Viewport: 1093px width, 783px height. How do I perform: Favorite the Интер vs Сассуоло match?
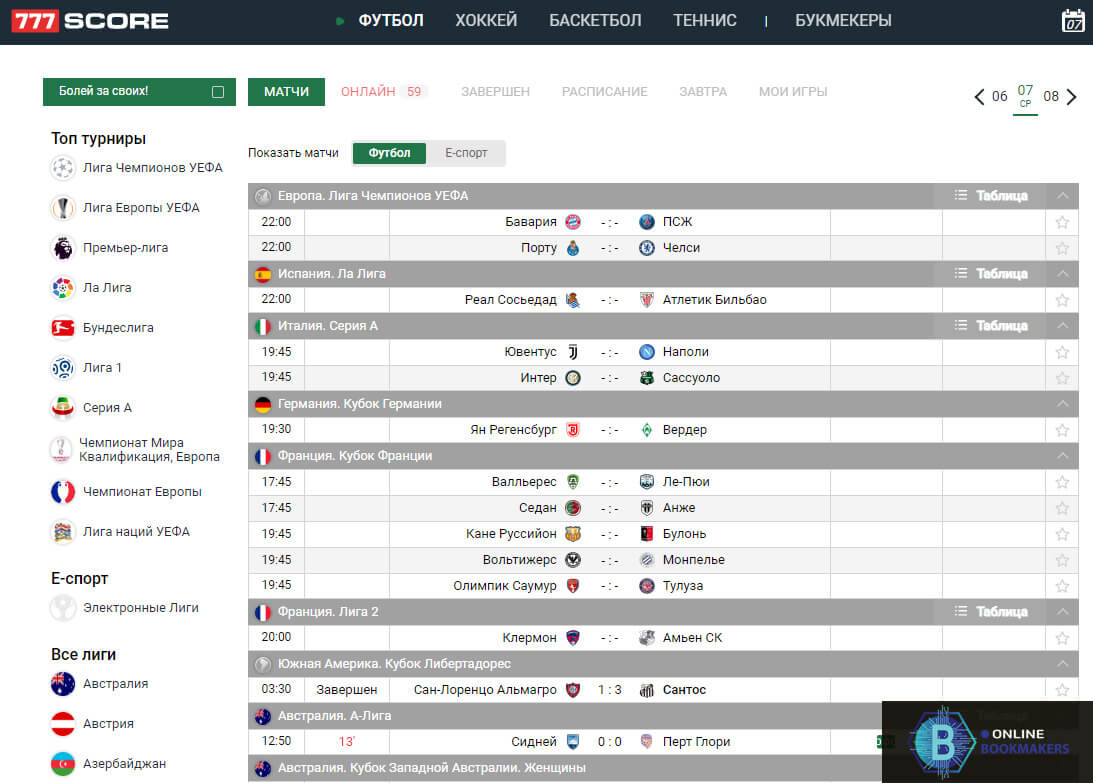[x=1062, y=378]
